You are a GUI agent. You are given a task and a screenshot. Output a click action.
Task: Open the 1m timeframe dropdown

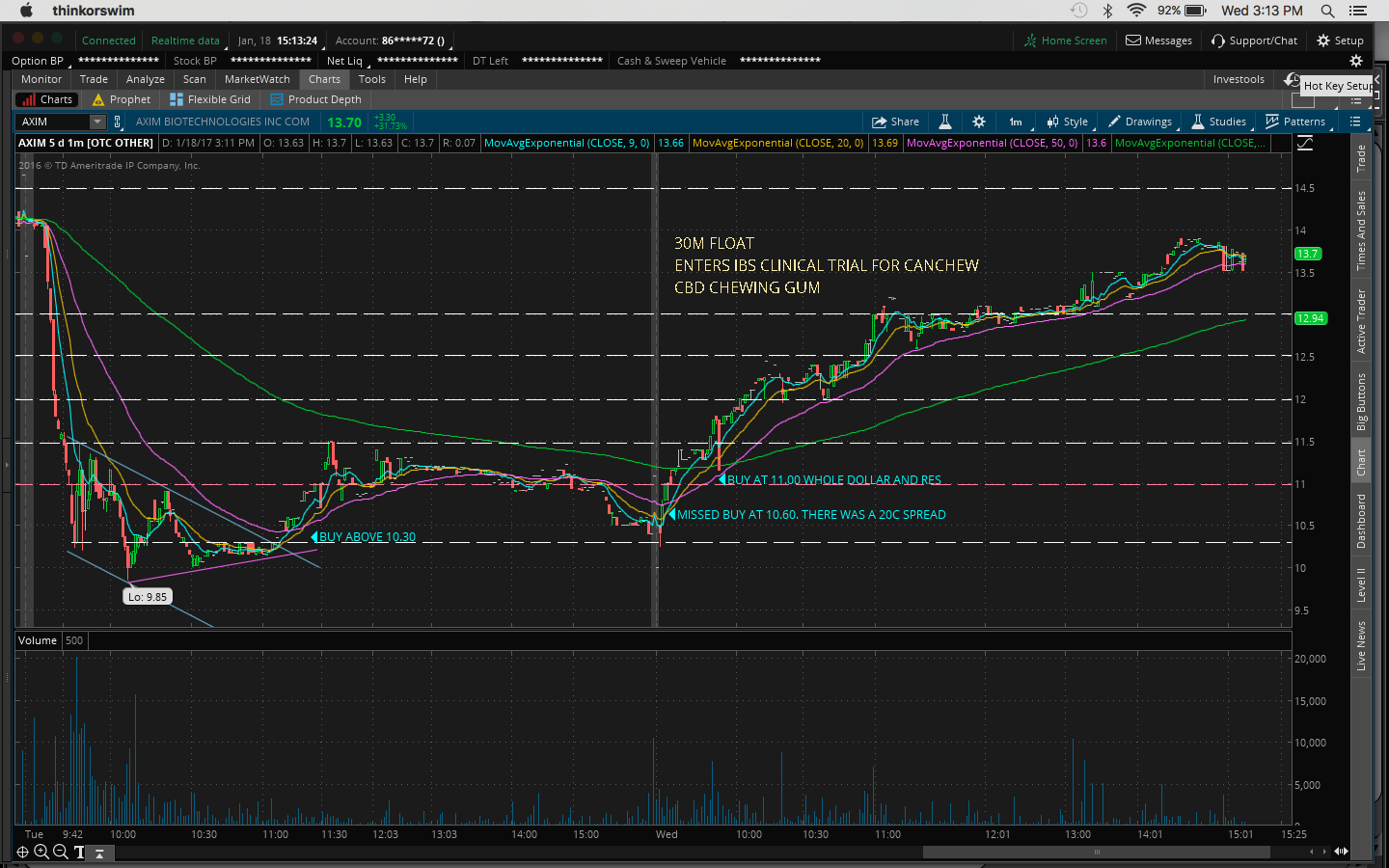tap(1016, 122)
